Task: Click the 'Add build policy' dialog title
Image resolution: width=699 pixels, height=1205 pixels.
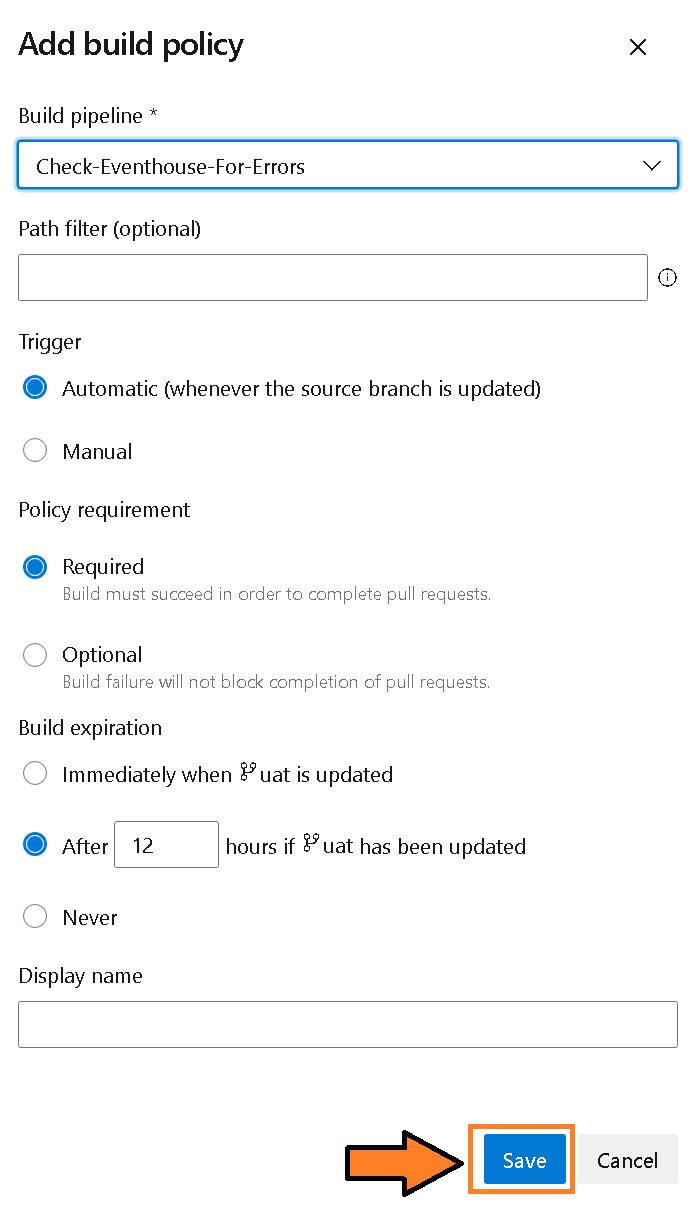Action: click(x=130, y=45)
